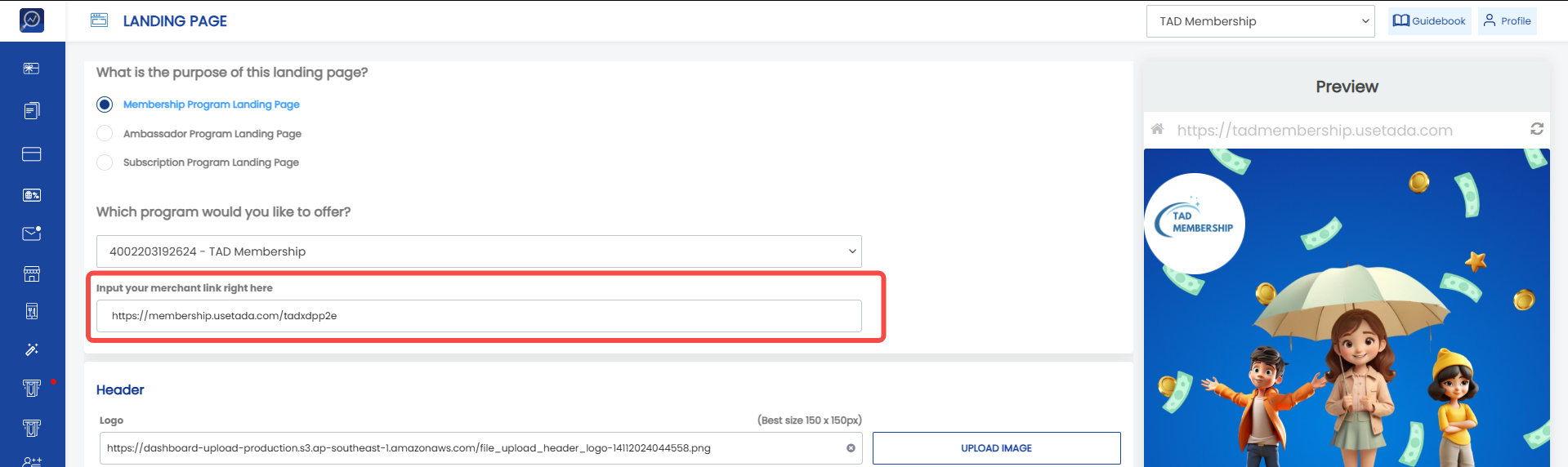This screenshot has height=467, width=1568.
Task: Click the UPLOAD IMAGE button
Action: click(997, 448)
